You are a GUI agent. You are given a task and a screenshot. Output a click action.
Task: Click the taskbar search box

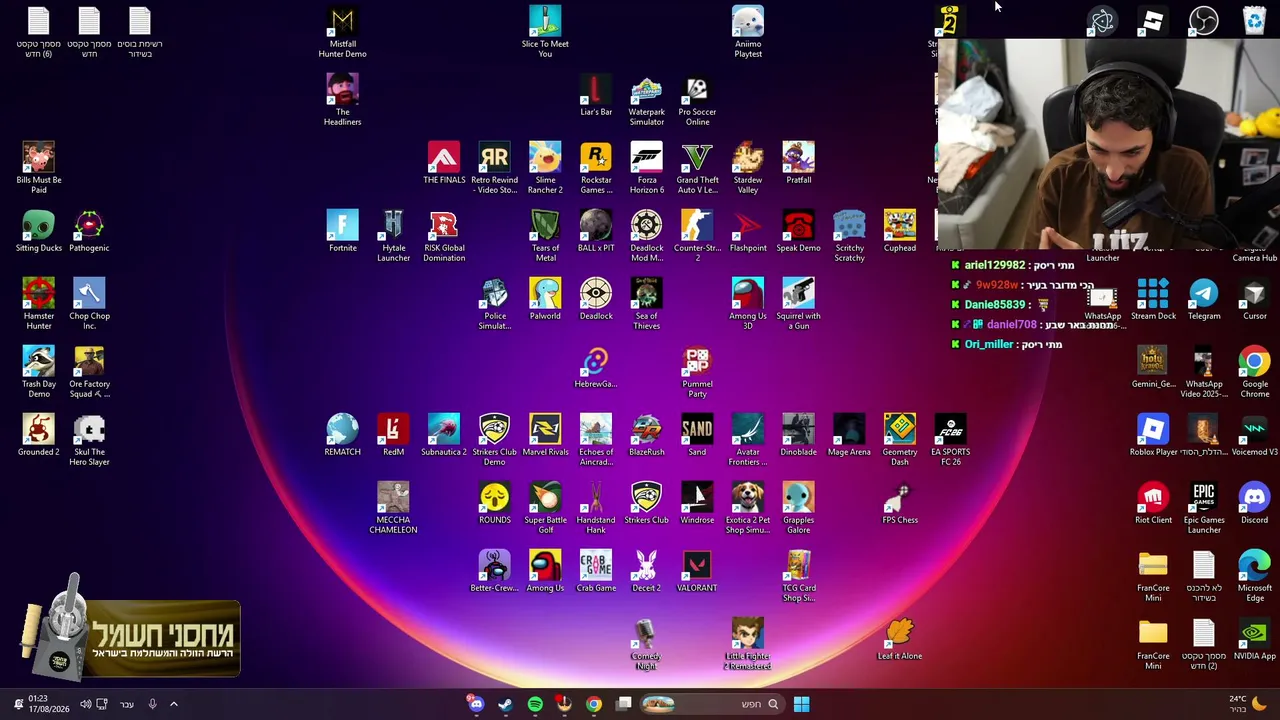[x=712, y=704]
